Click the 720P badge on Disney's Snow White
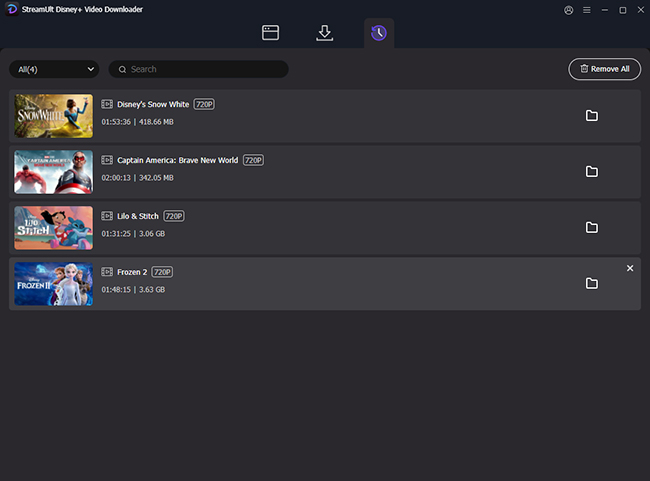650x481 pixels. pos(204,104)
